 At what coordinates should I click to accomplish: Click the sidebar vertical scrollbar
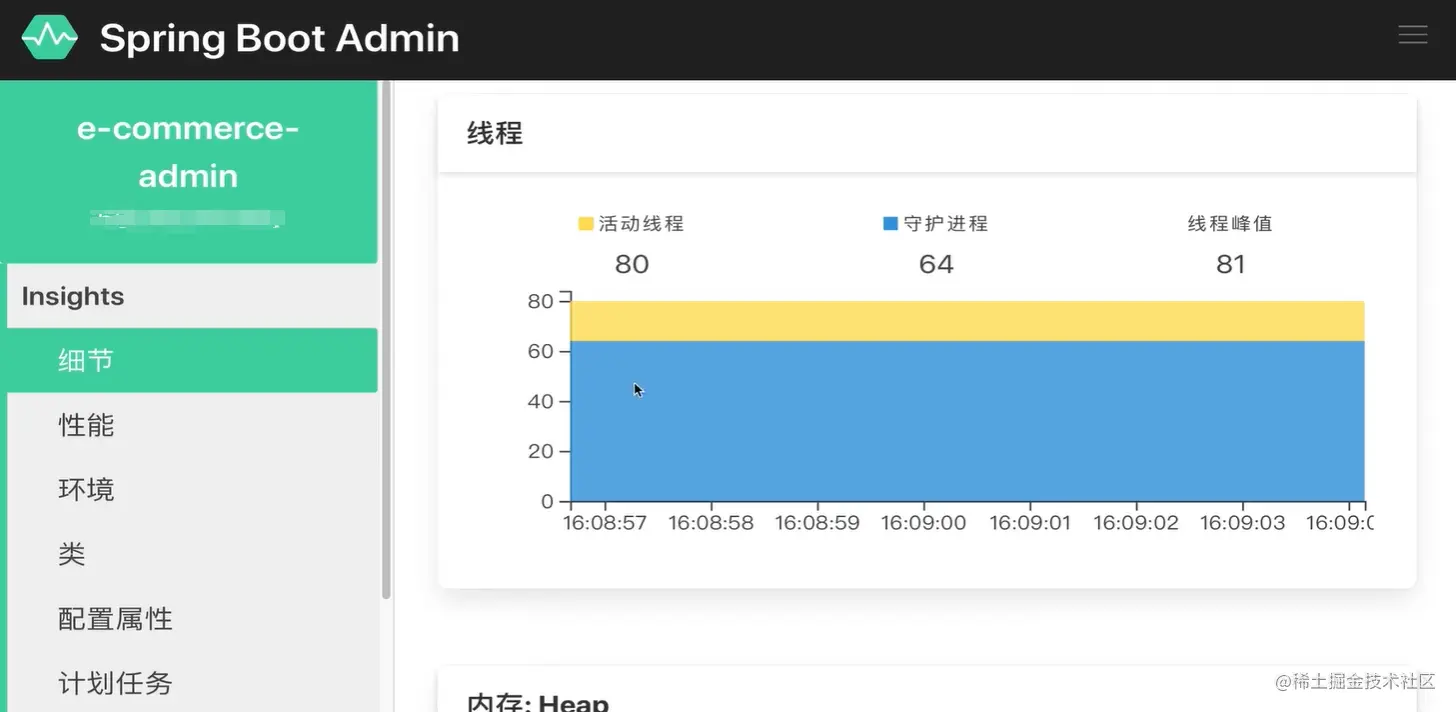tap(386, 340)
